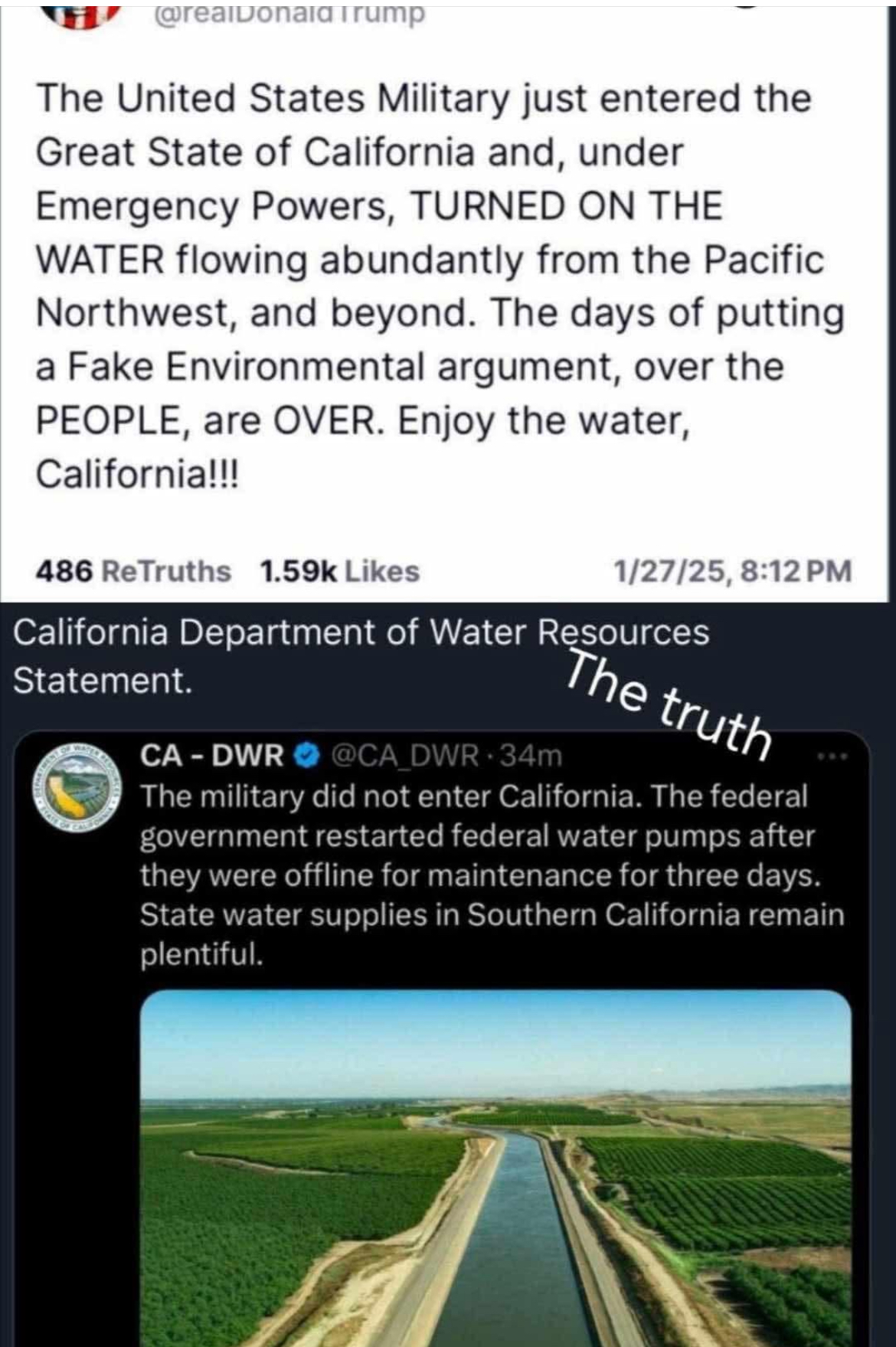
Task: Click the CA - DWR display name
Action: pyautogui.click(x=211, y=756)
